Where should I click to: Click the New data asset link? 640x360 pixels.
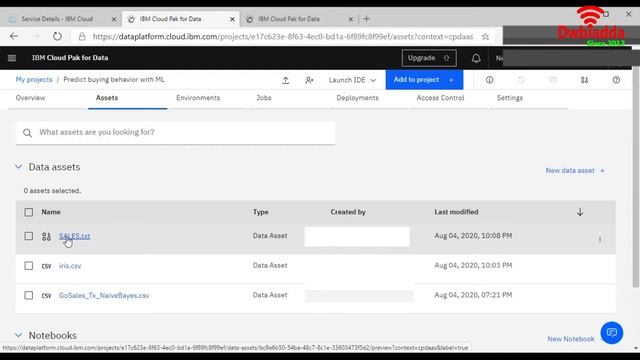pos(575,171)
